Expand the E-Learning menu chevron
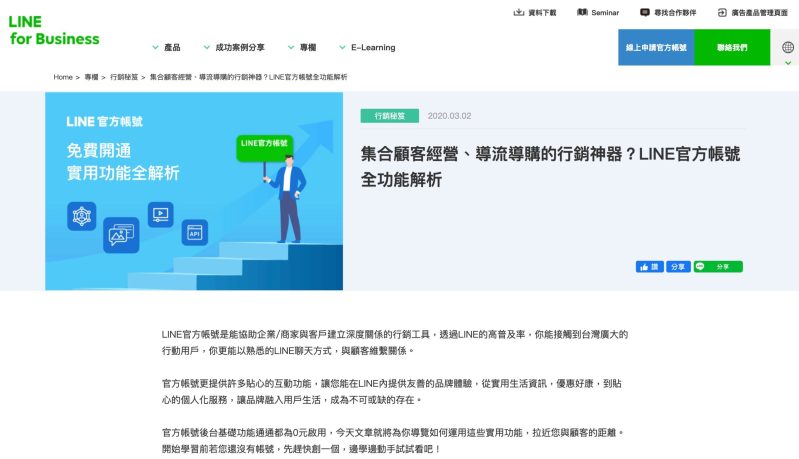 click(342, 47)
